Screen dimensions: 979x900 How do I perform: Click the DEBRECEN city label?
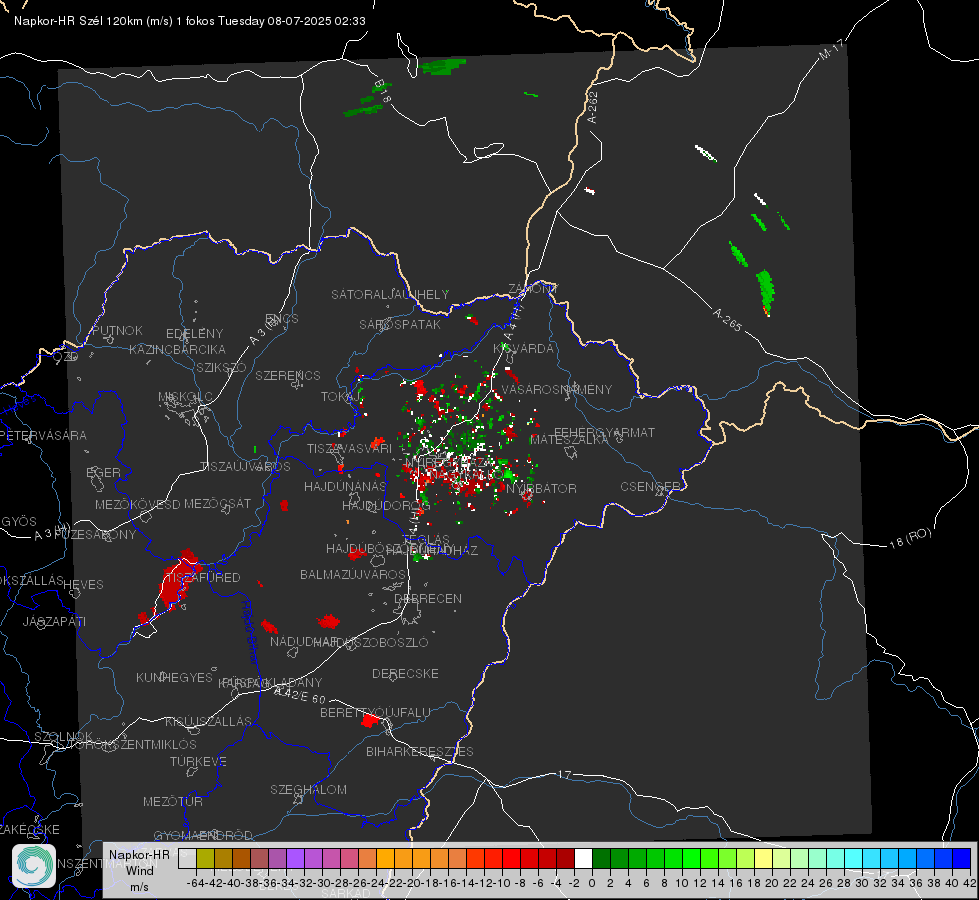pyautogui.click(x=428, y=599)
